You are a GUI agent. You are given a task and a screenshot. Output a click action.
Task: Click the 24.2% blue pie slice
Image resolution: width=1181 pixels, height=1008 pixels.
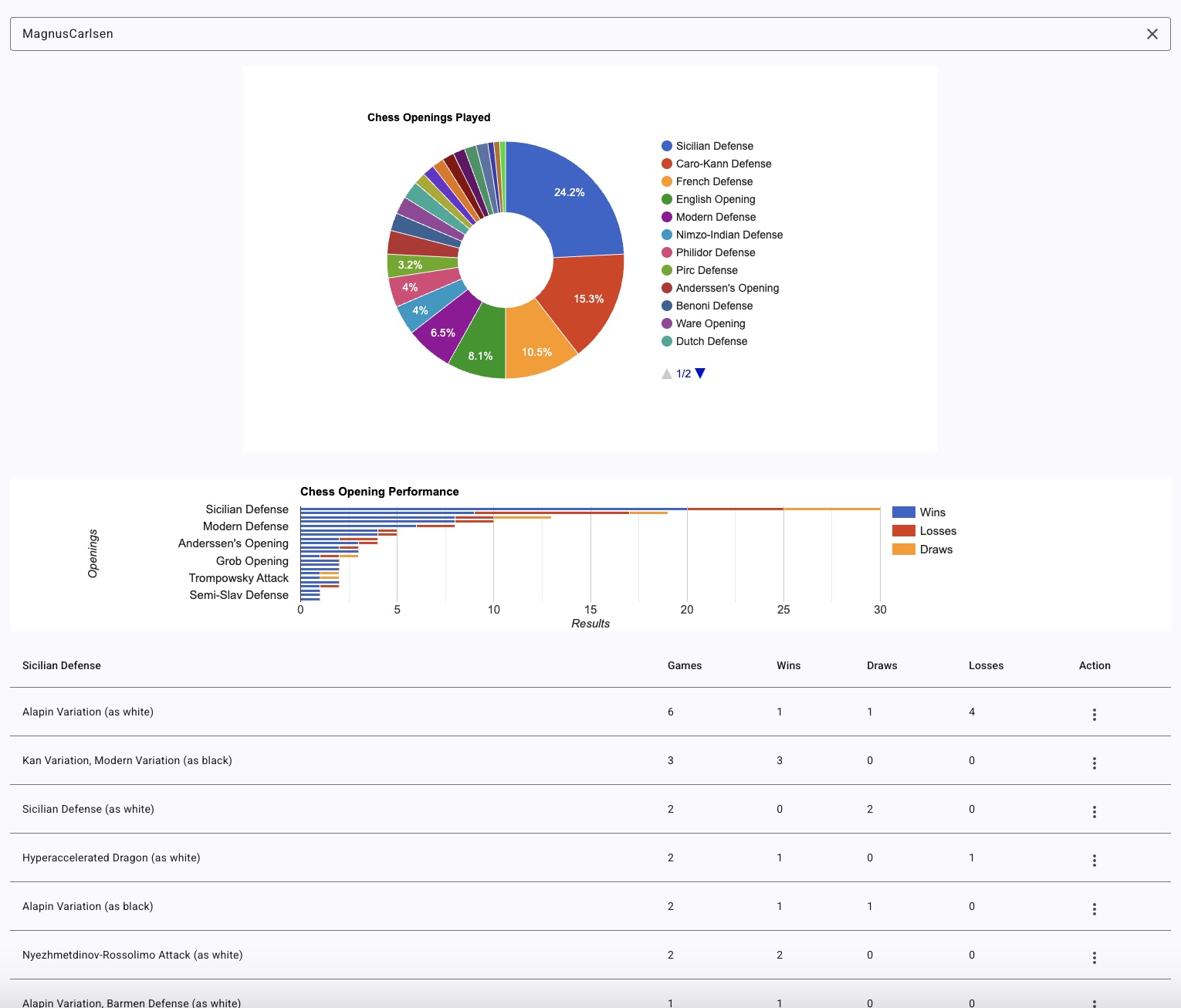[571, 197]
